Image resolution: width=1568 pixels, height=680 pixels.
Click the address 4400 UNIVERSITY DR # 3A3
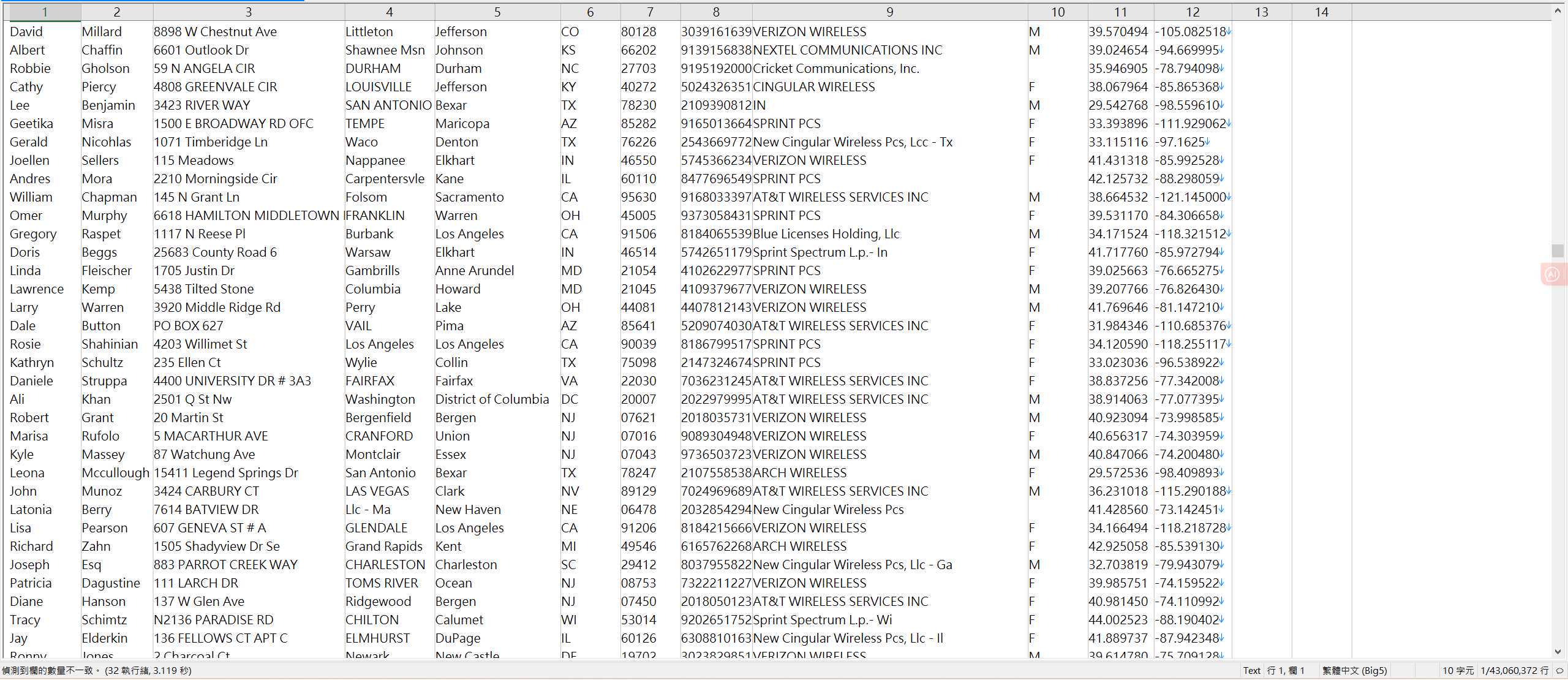pos(232,381)
